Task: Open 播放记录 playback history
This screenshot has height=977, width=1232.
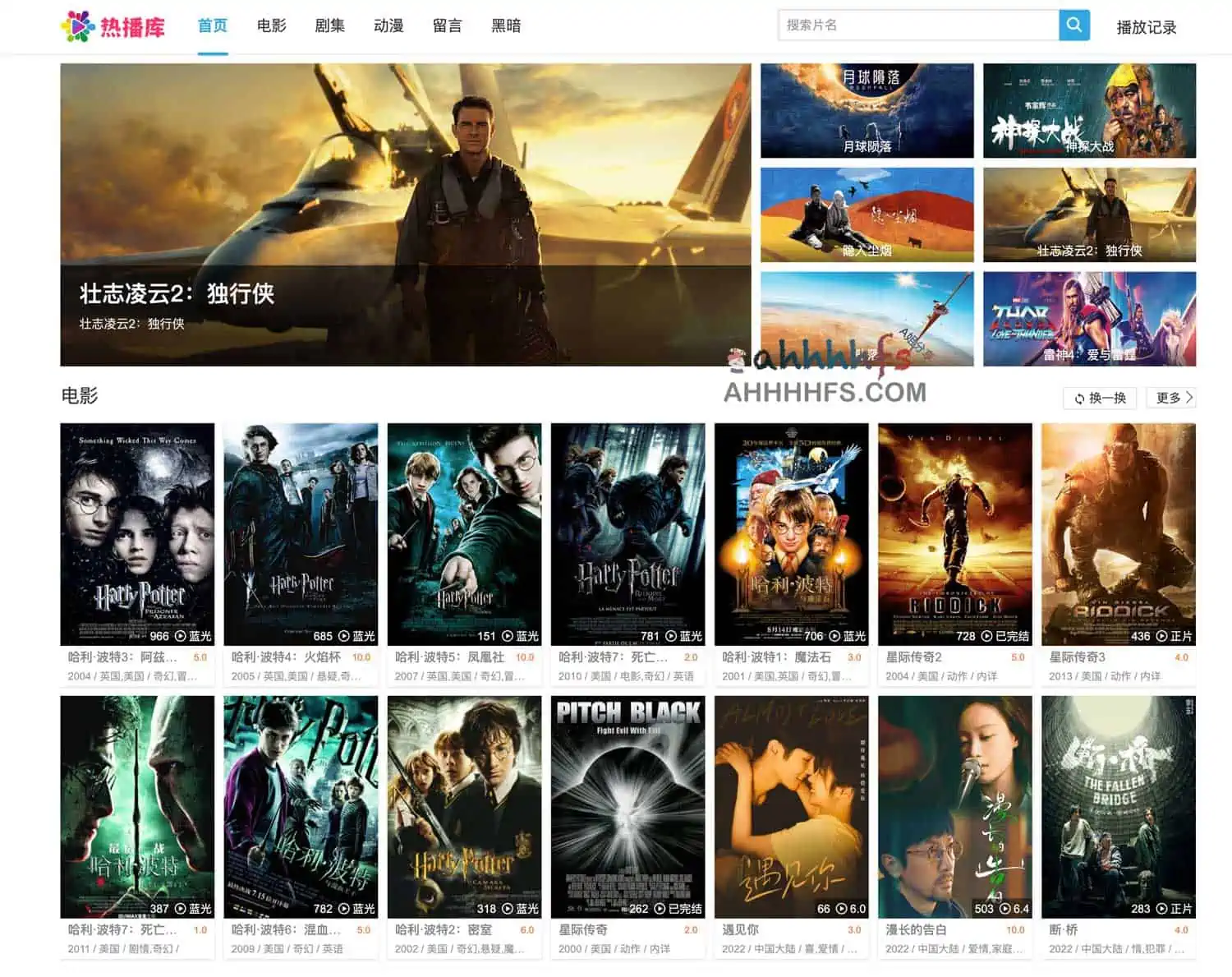Action: pyautogui.click(x=1146, y=27)
